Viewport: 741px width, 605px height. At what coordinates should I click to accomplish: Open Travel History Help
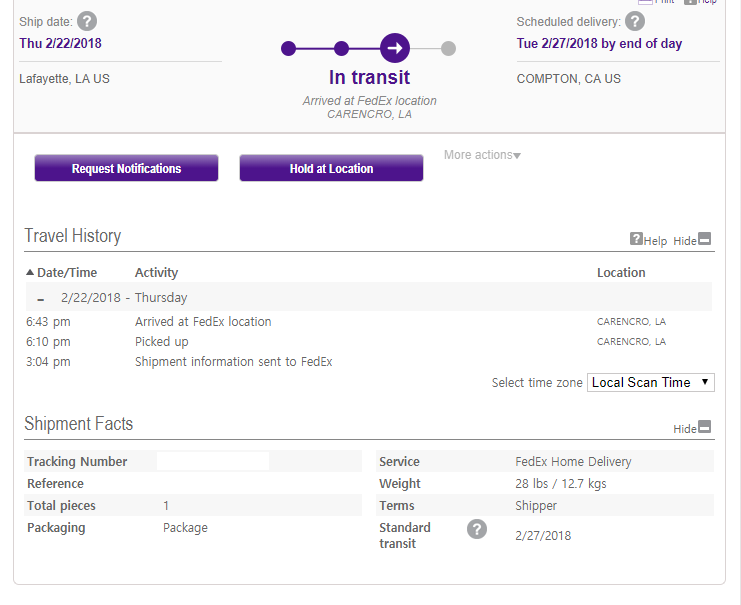(x=648, y=240)
